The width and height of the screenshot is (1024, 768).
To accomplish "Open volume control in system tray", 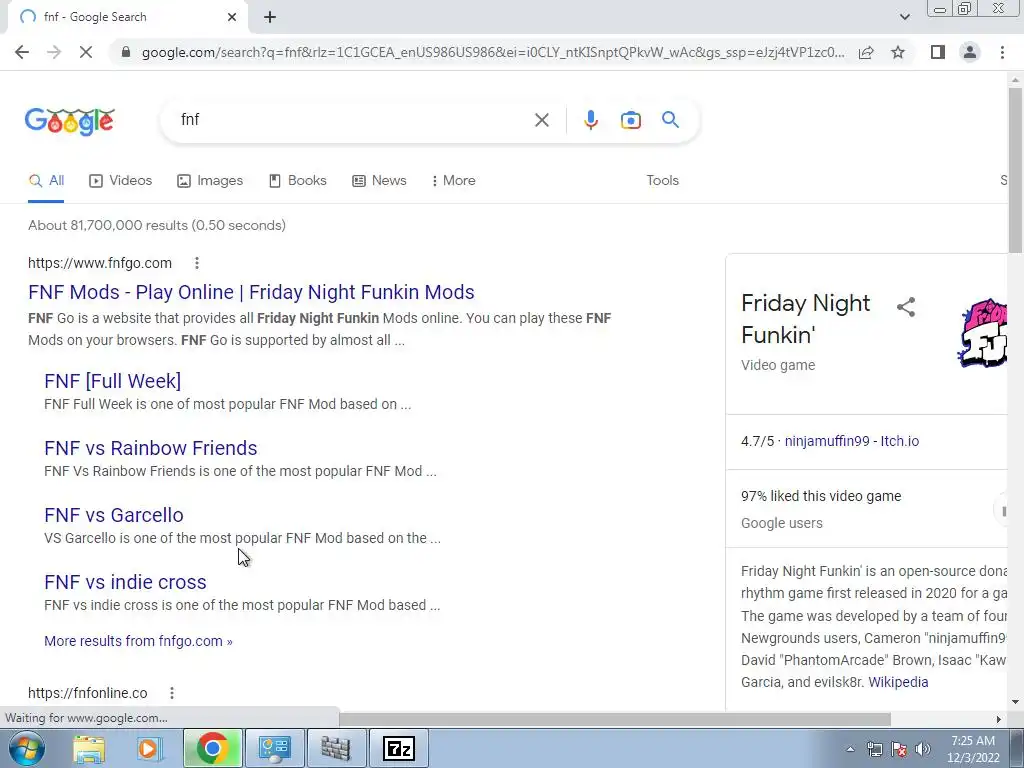I will (923, 749).
